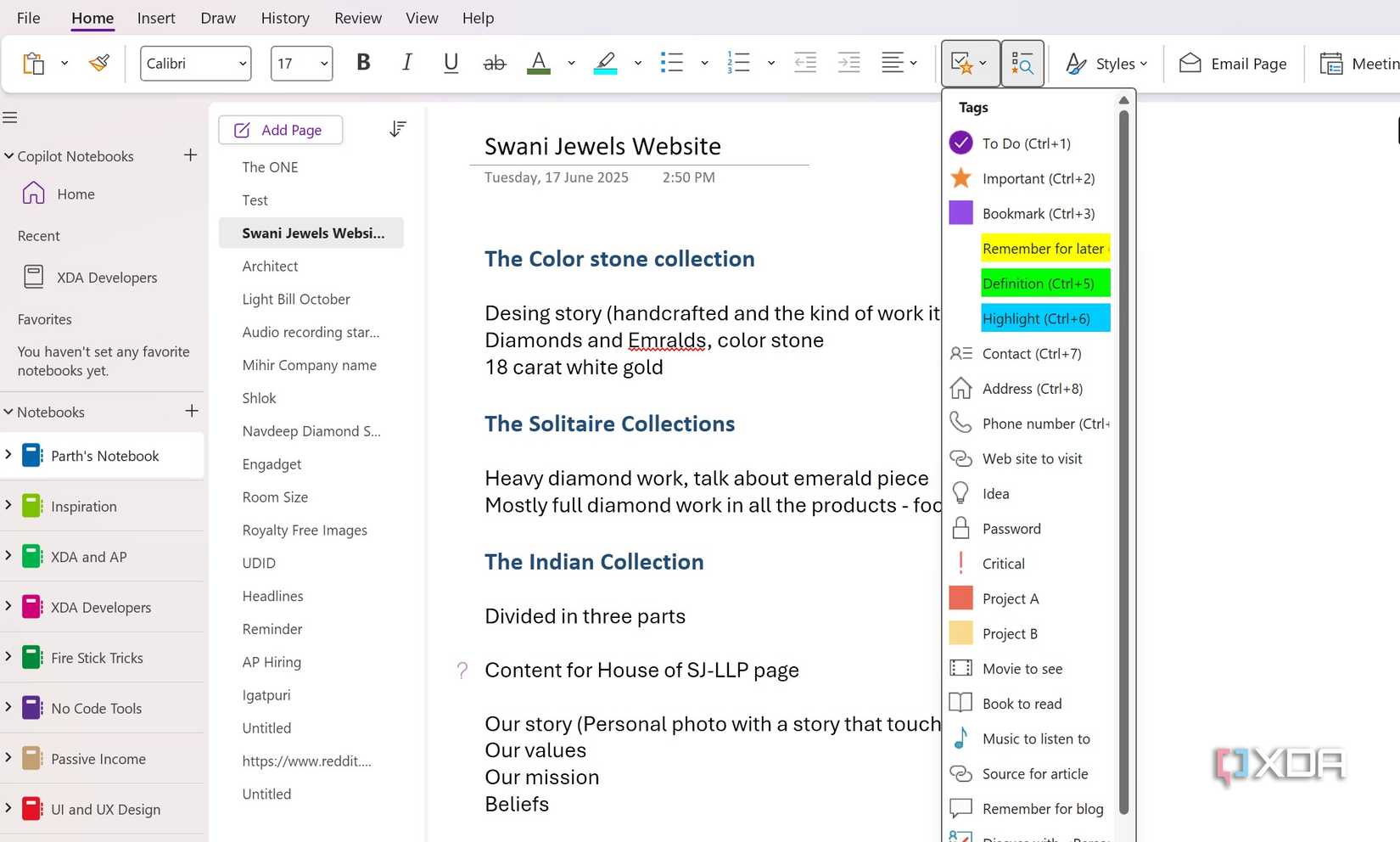The width and height of the screenshot is (1400, 842).
Task: Open the font size dropdown
Action: point(322,63)
